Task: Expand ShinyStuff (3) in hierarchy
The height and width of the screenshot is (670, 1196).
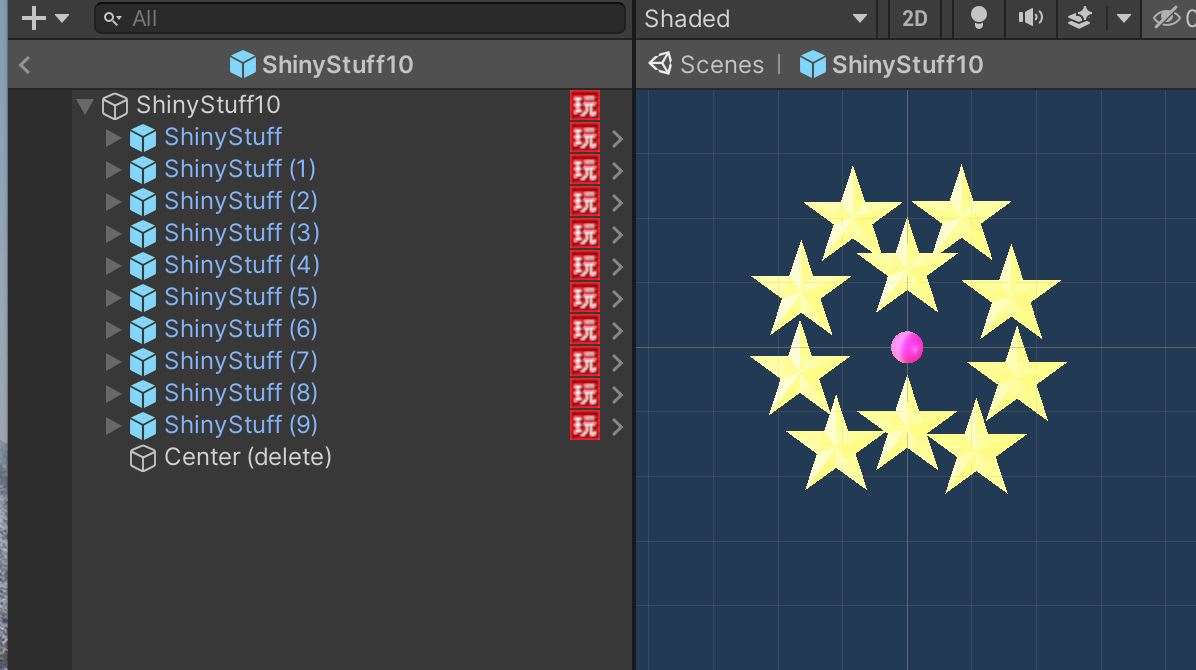Action: coord(114,234)
